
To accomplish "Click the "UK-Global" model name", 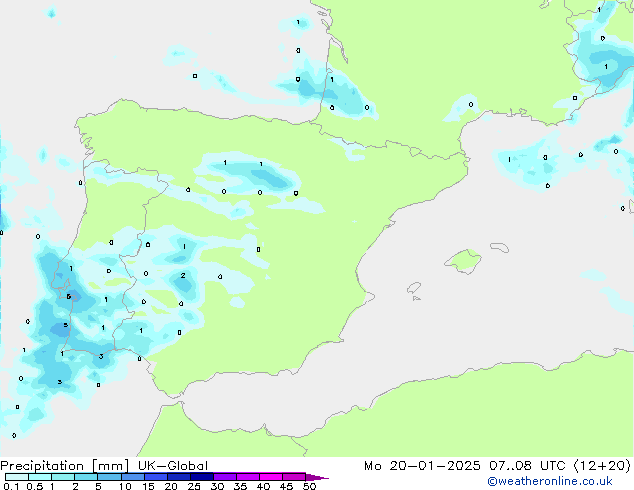I will [173, 466].
